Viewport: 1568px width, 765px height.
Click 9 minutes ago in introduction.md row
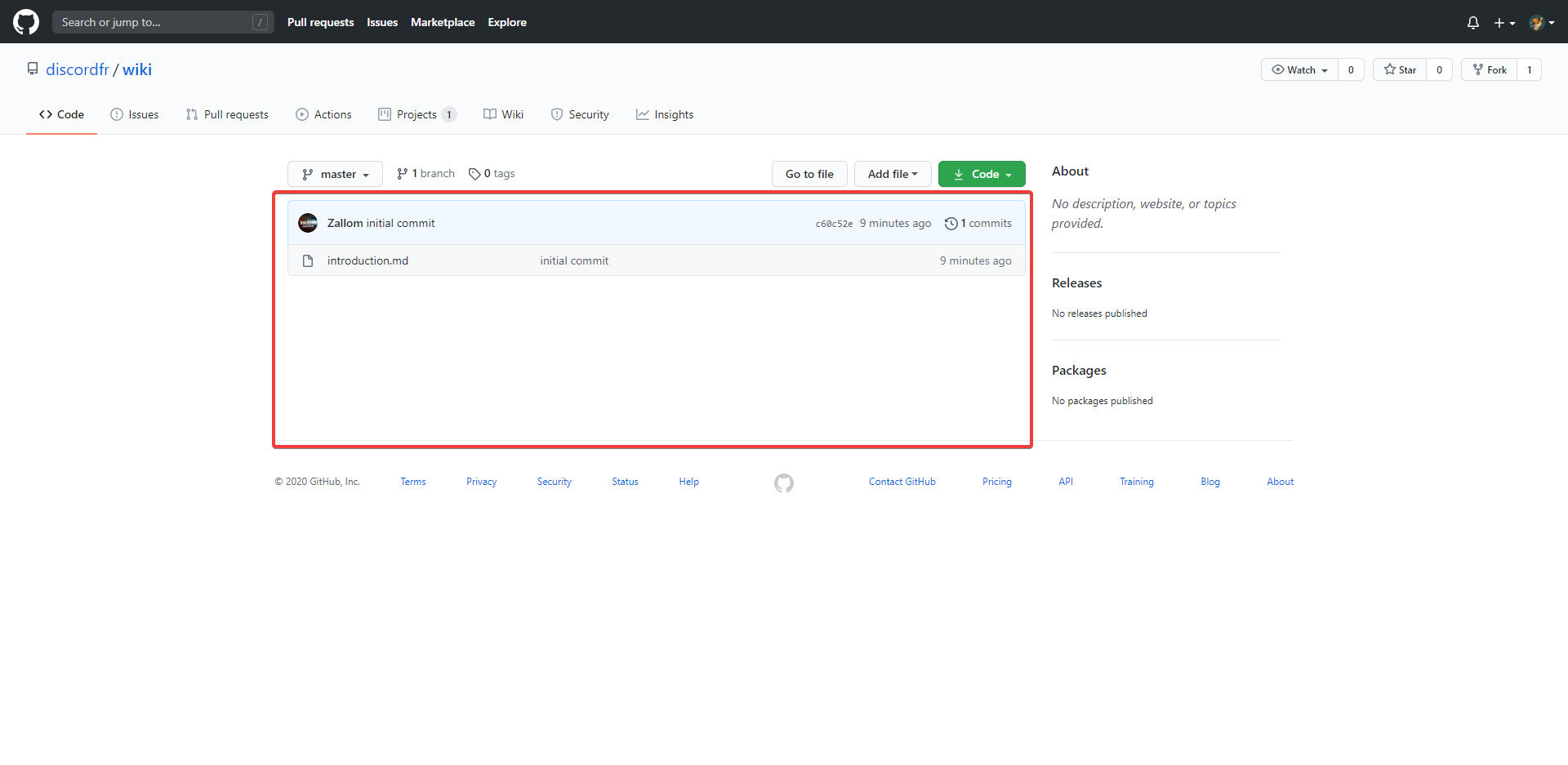tap(975, 260)
